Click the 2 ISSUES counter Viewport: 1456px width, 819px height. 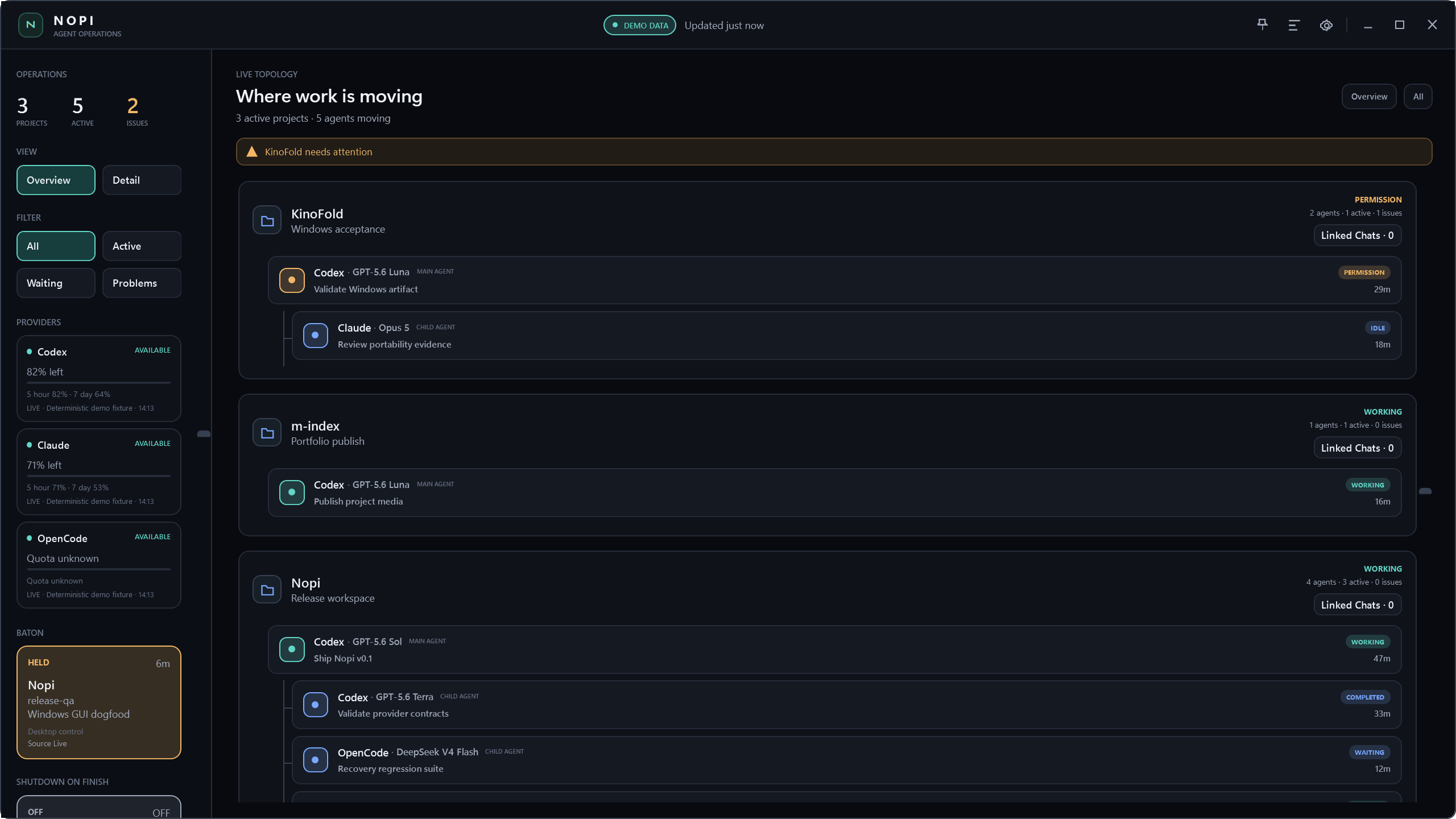[x=137, y=111]
